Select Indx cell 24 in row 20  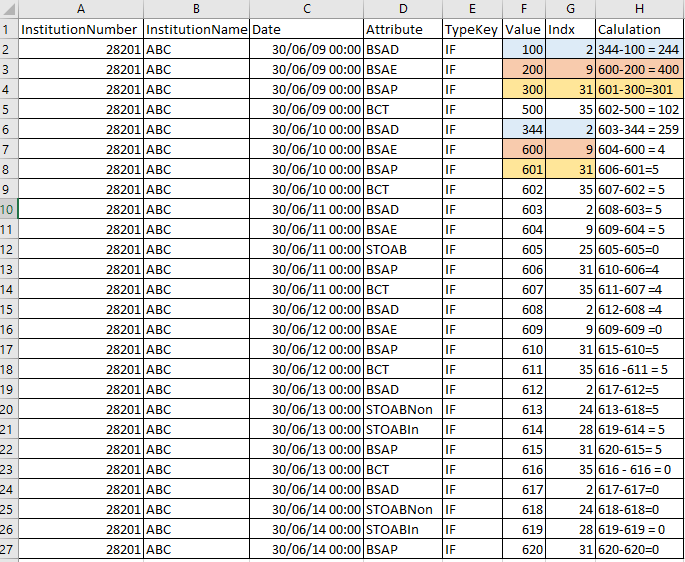coord(570,409)
